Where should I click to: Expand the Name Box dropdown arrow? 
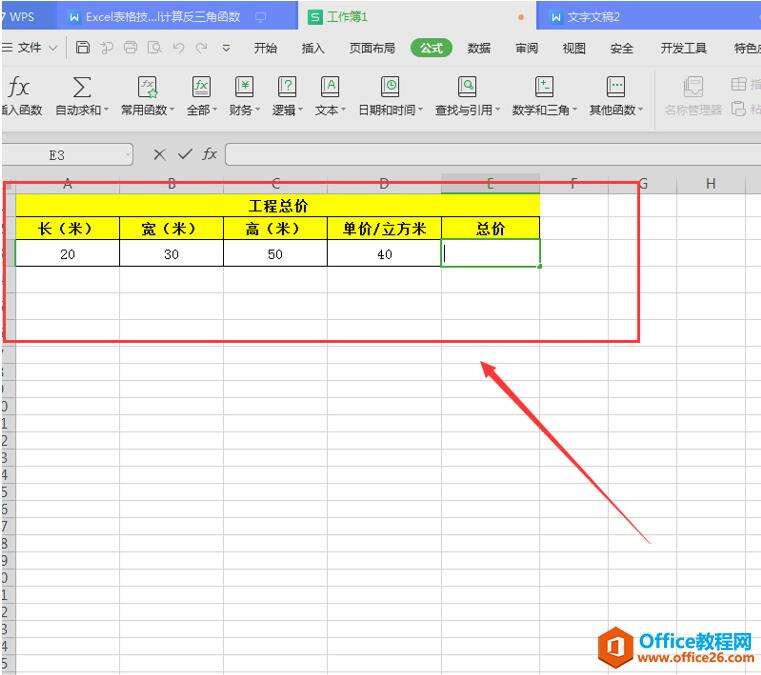pyautogui.click(x=128, y=155)
